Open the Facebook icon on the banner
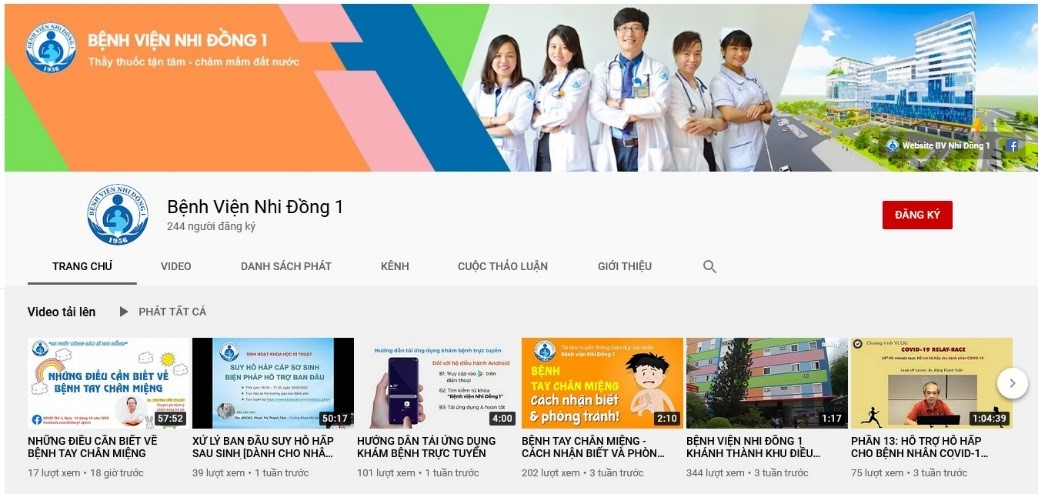 (x=1012, y=146)
